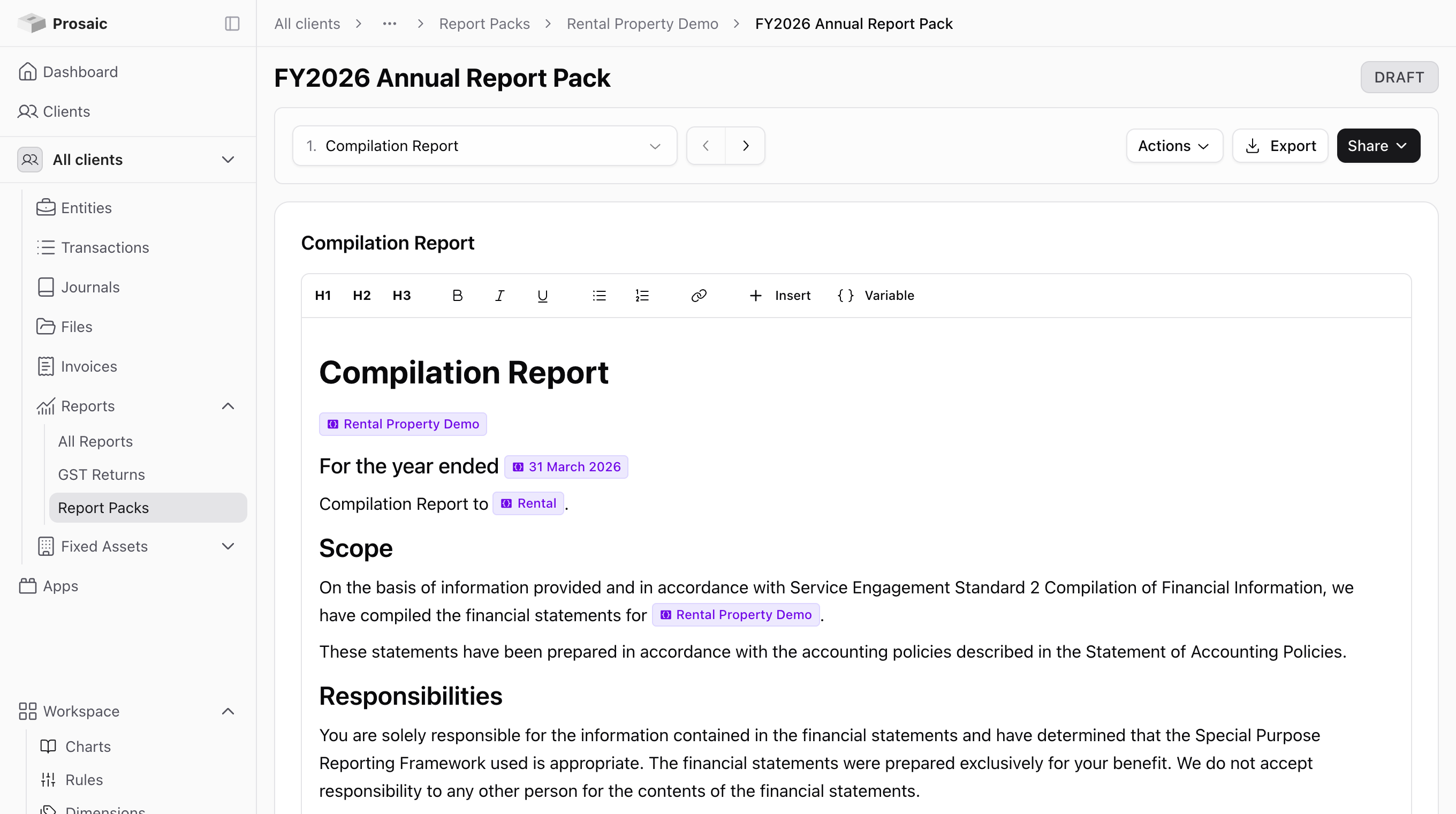This screenshot has height=814, width=1456.
Task: Click the Workspace grid icon
Action: (x=28, y=711)
